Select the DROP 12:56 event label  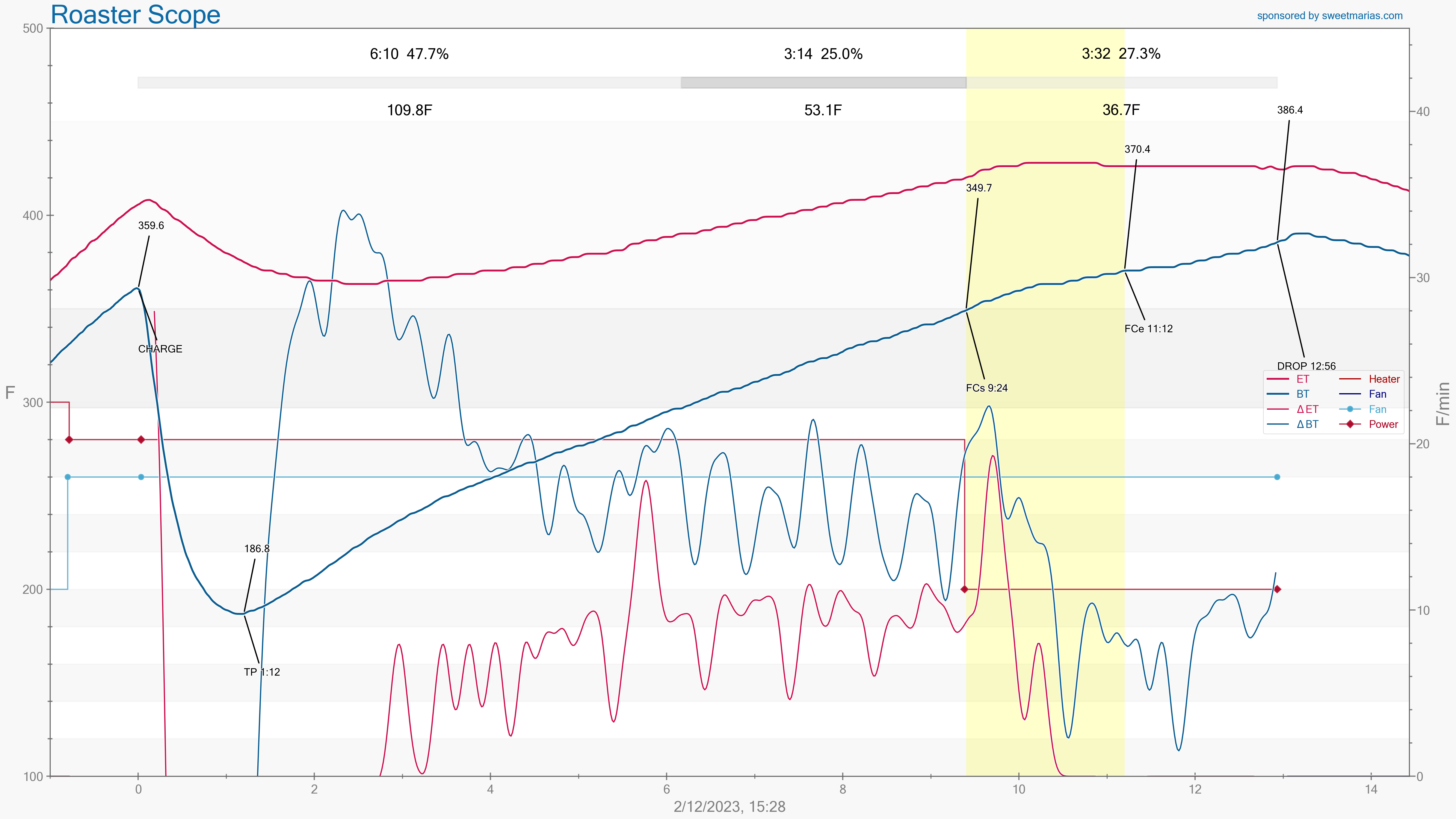pyautogui.click(x=1306, y=366)
